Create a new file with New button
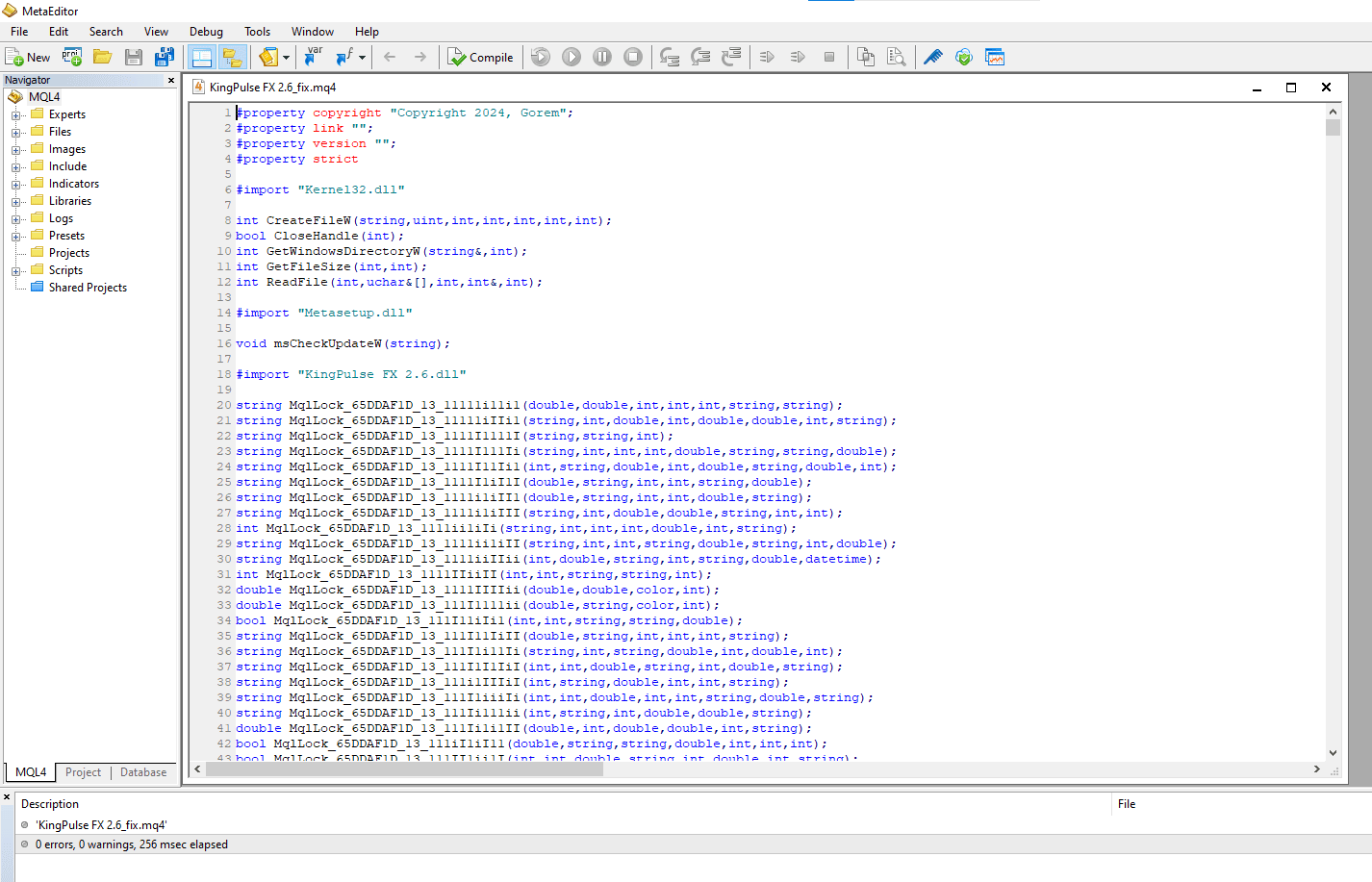1372x882 pixels. click(28, 58)
